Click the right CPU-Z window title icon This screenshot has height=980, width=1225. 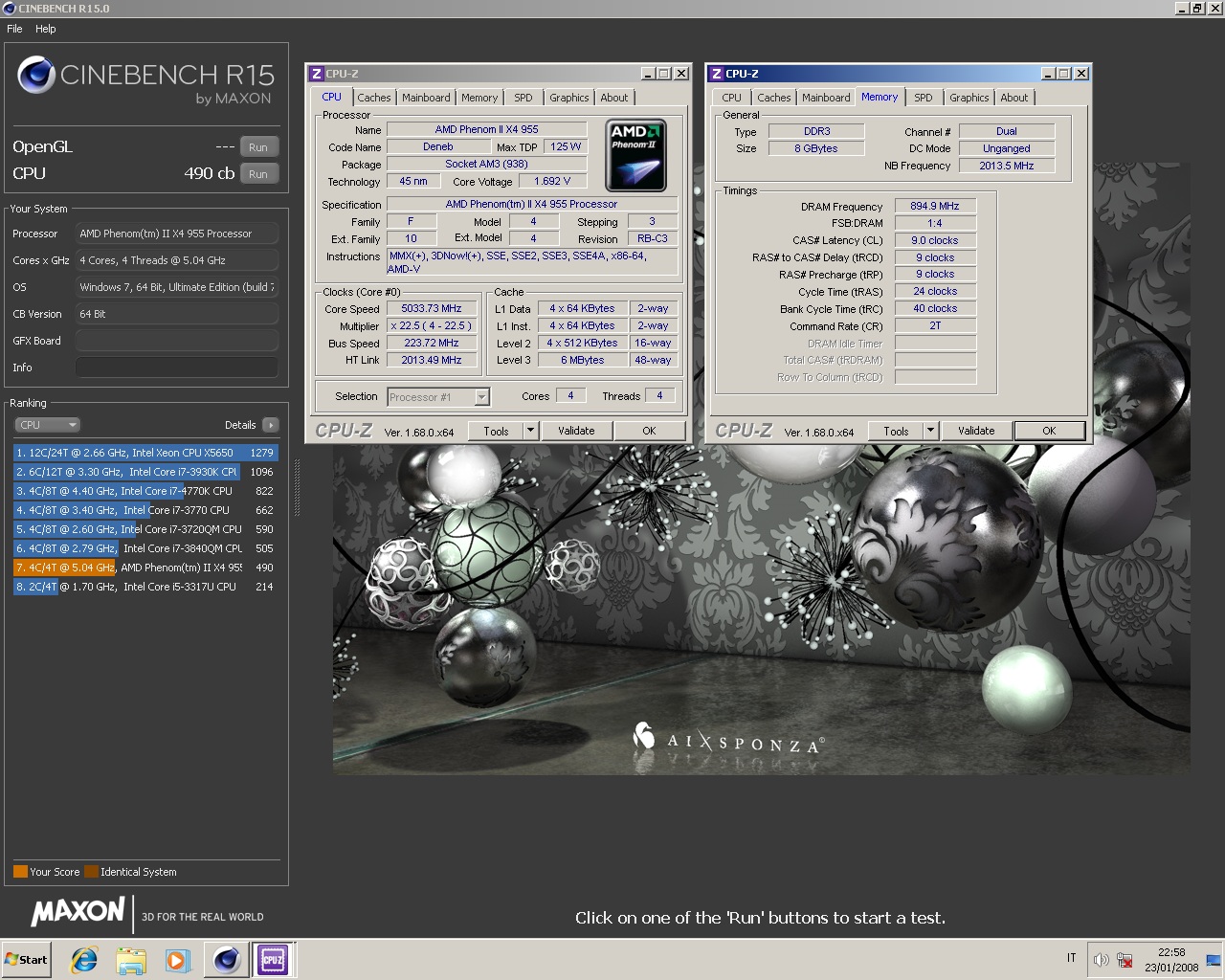tap(716, 74)
